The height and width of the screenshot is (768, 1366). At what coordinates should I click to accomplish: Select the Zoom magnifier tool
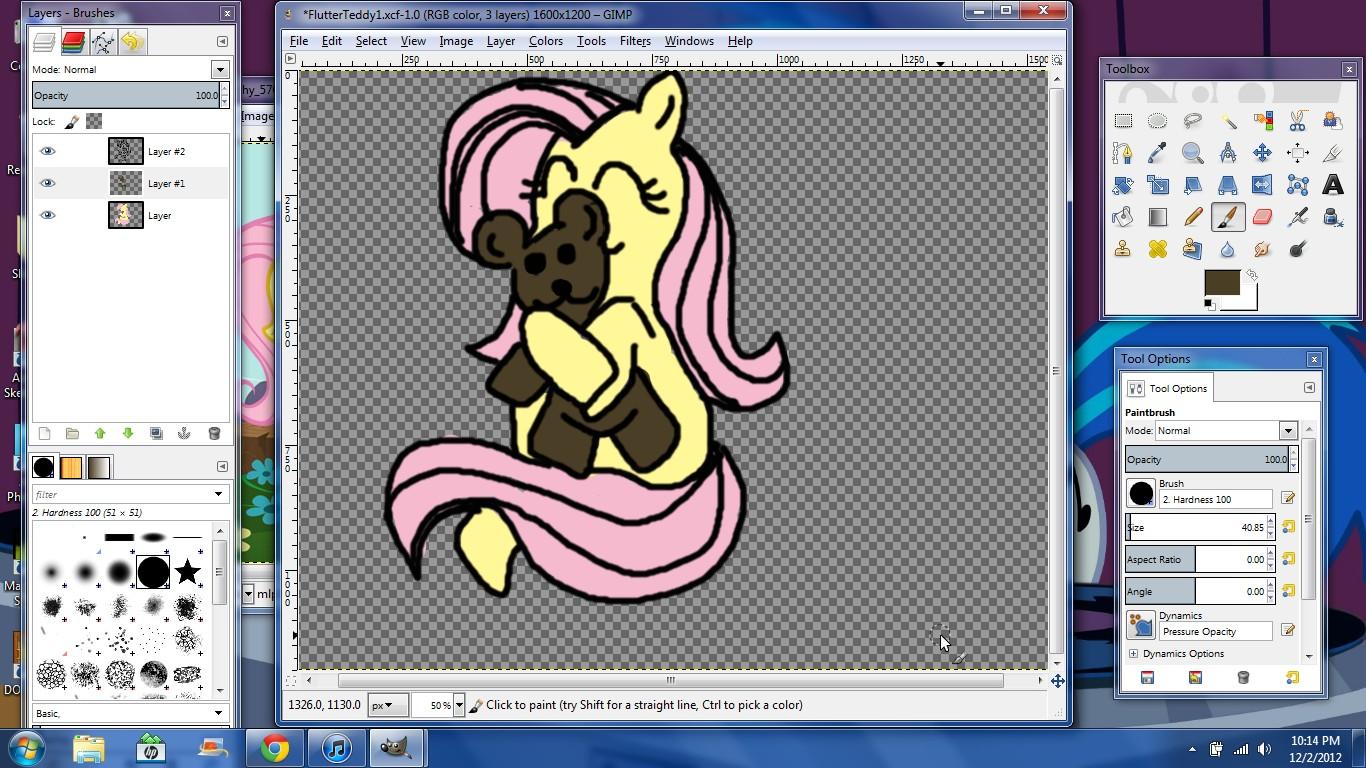coord(1192,153)
